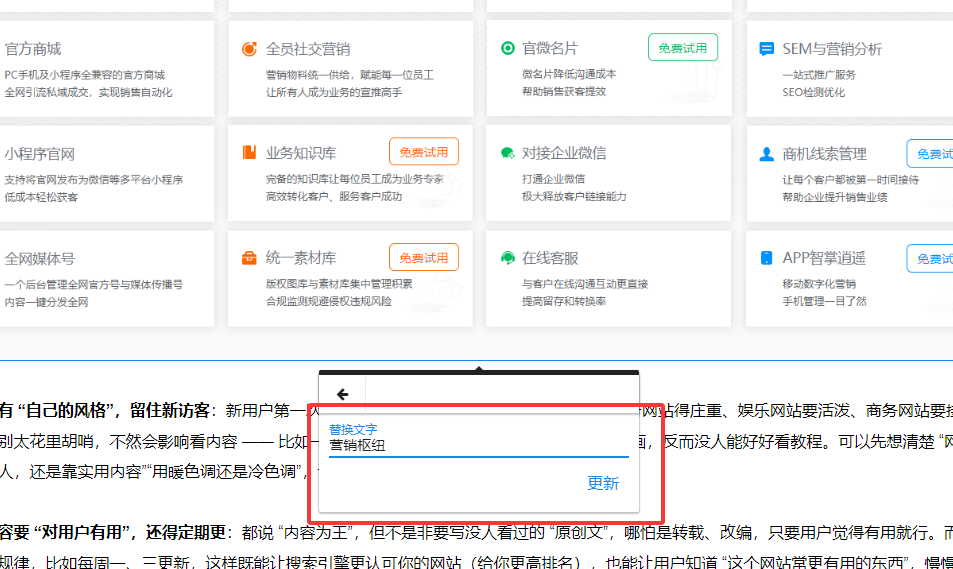
Task: Click text 合规监测规避侵权违规风险
Action: pos(328,302)
